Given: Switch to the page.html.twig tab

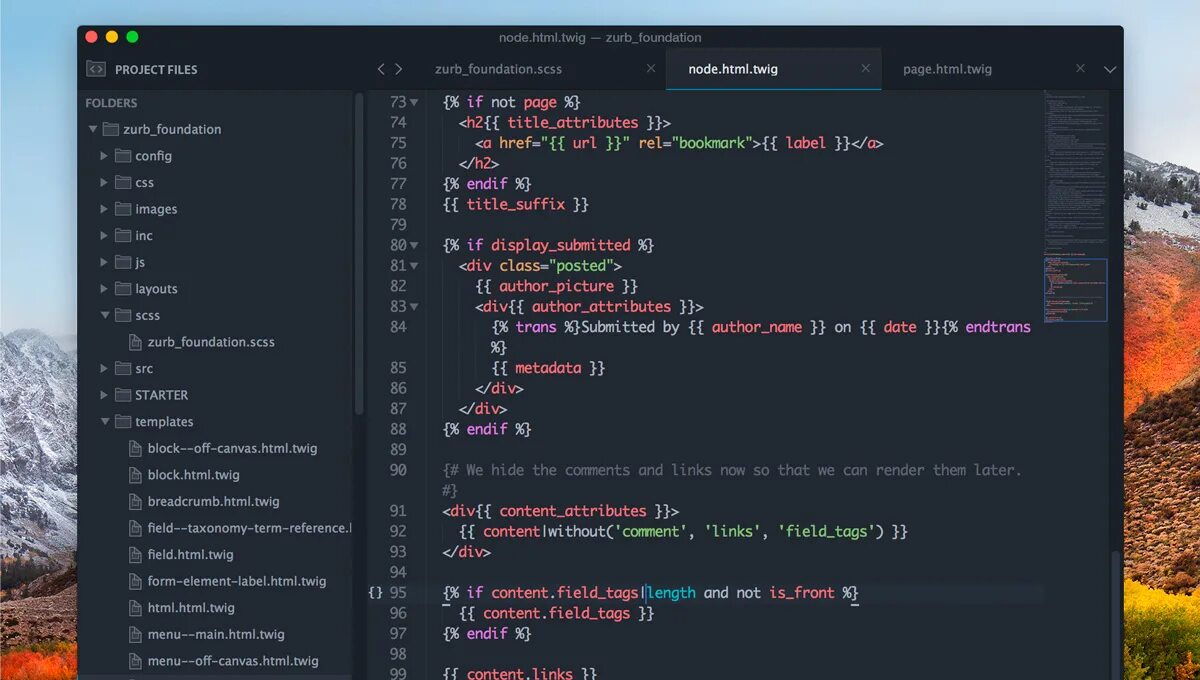Looking at the screenshot, I should (947, 69).
